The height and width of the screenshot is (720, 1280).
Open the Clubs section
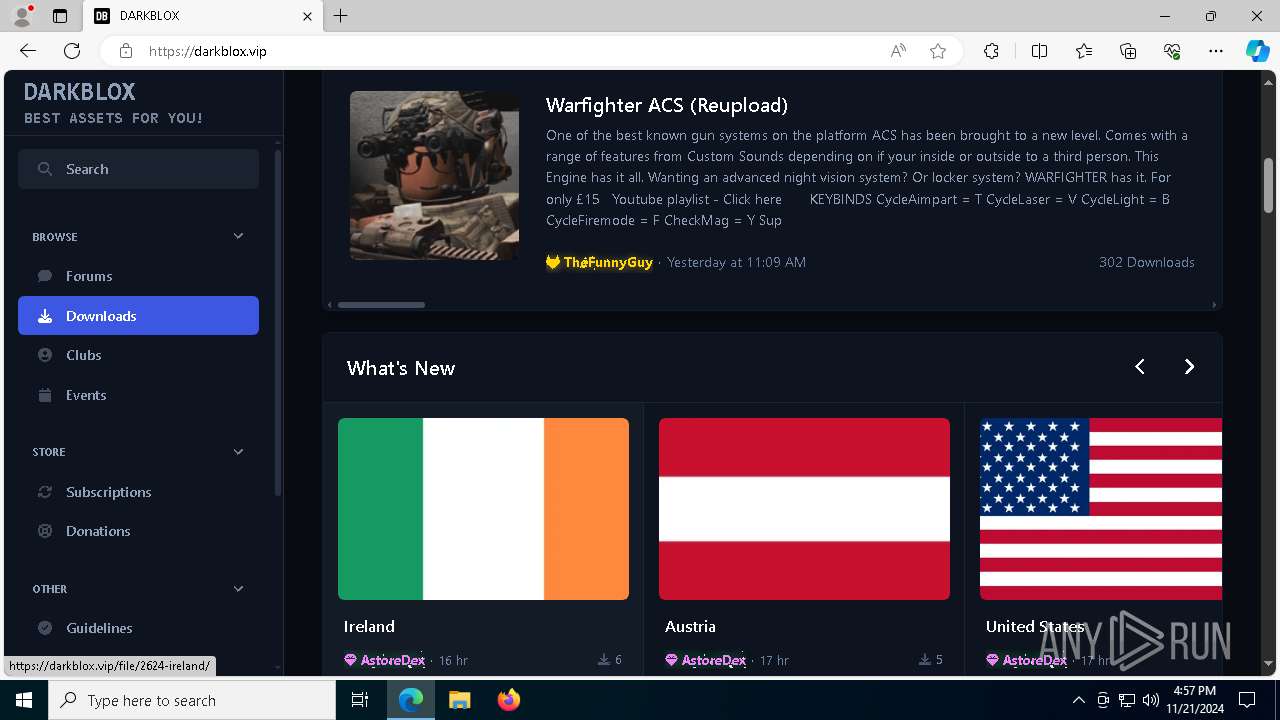click(138, 355)
